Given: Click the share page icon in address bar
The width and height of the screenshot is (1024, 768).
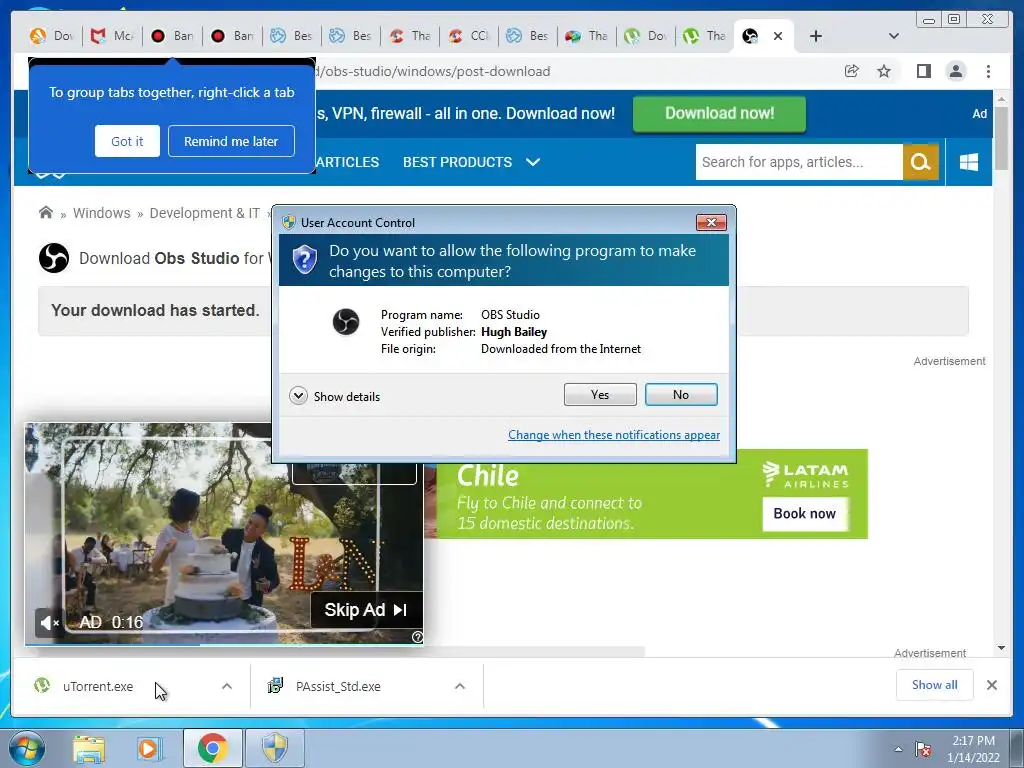Looking at the screenshot, I should pyautogui.click(x=852, y=71).
